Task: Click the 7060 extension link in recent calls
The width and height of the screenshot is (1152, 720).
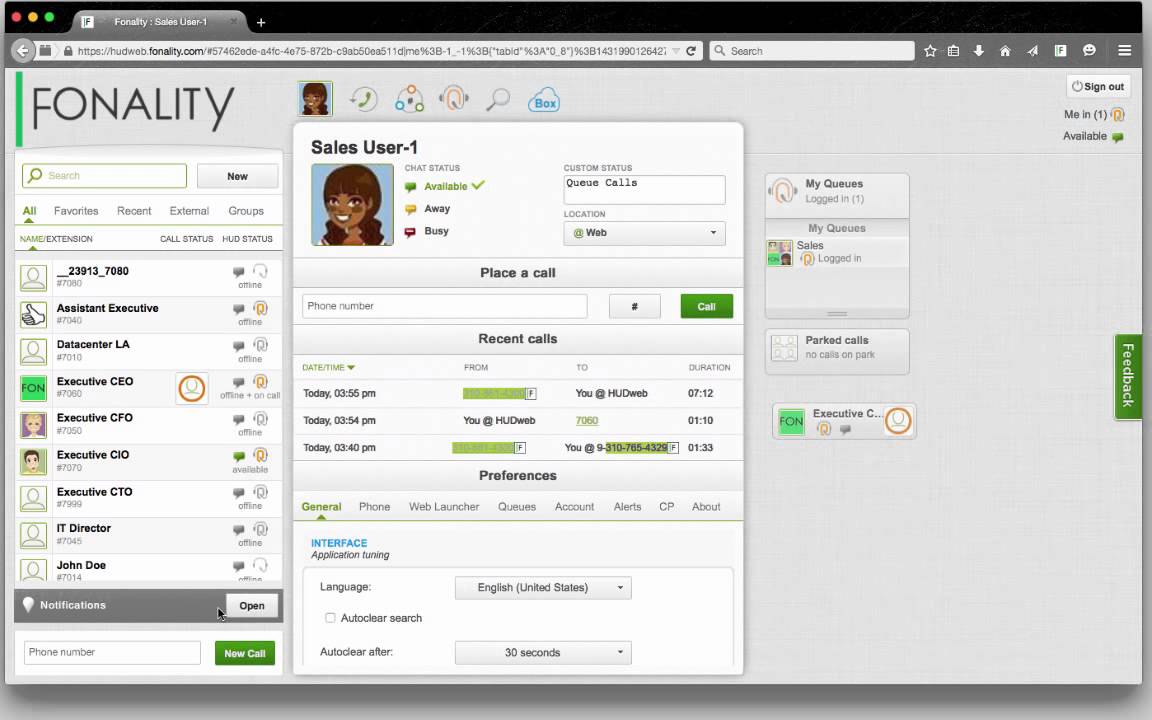Action: pos(586,420)
